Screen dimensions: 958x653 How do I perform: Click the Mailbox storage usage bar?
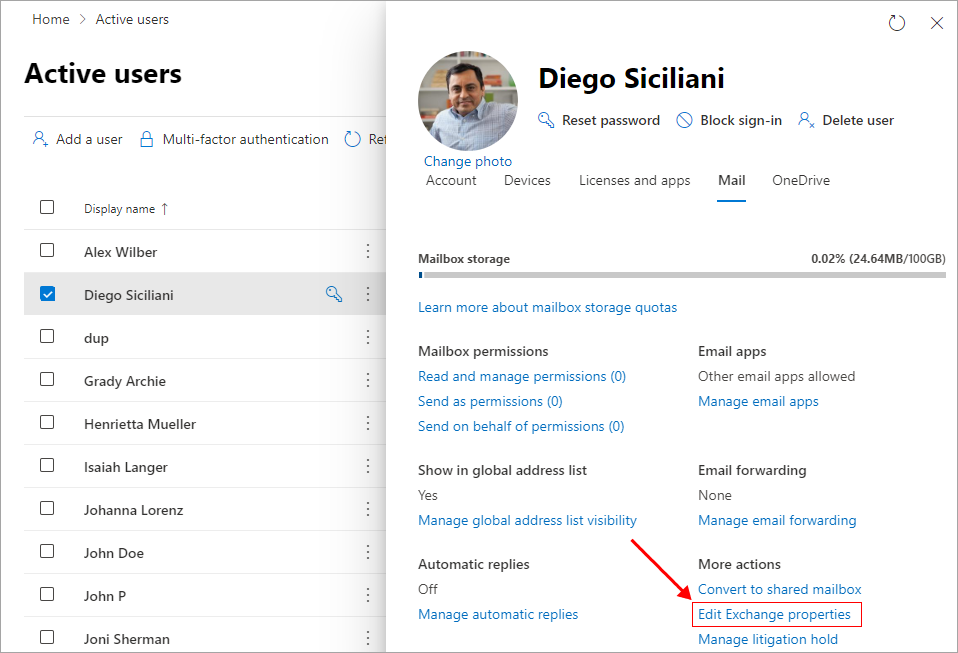[681, 273]
